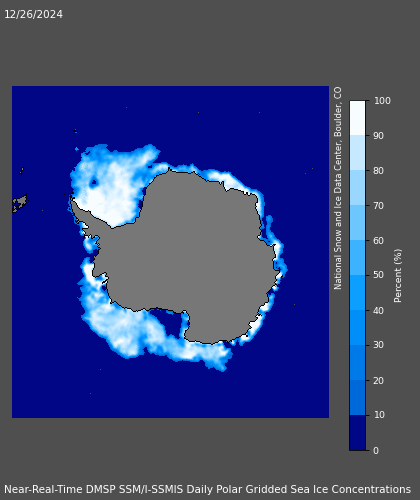Screen dimensions: 420x500
Task: Click the 12/26/2024 date label
Action: 33,14
